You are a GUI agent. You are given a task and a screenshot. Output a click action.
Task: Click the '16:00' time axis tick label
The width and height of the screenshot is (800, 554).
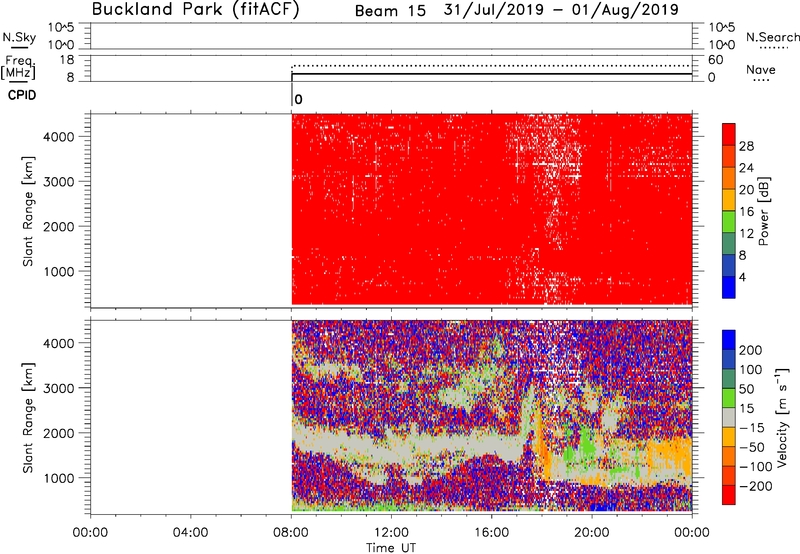click(x=491, y=533)
